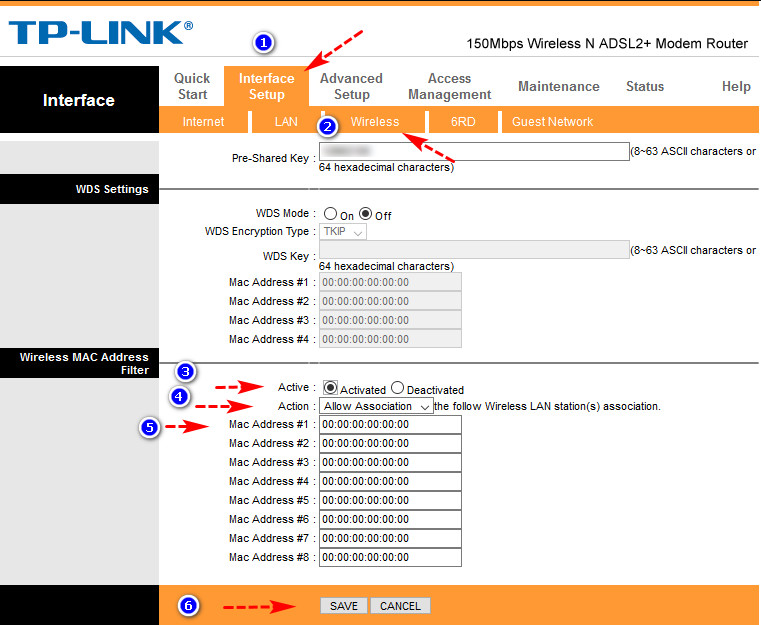761x625 pixels.
Task: Click the 'Pre-Shared Key' label
Action: point(270,158)
